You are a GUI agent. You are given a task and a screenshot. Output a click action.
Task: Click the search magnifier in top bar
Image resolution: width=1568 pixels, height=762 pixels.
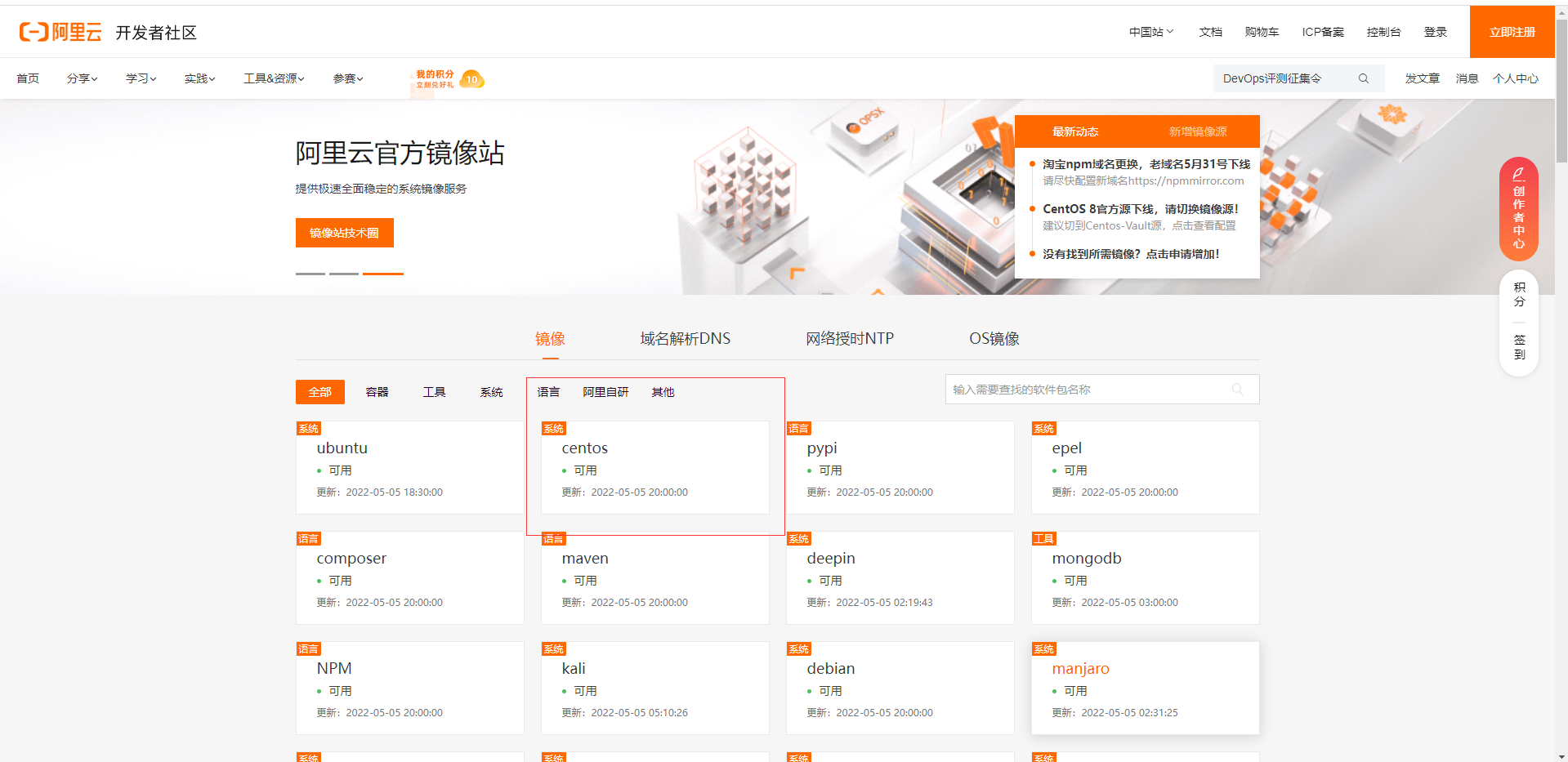coord(1364,78)
